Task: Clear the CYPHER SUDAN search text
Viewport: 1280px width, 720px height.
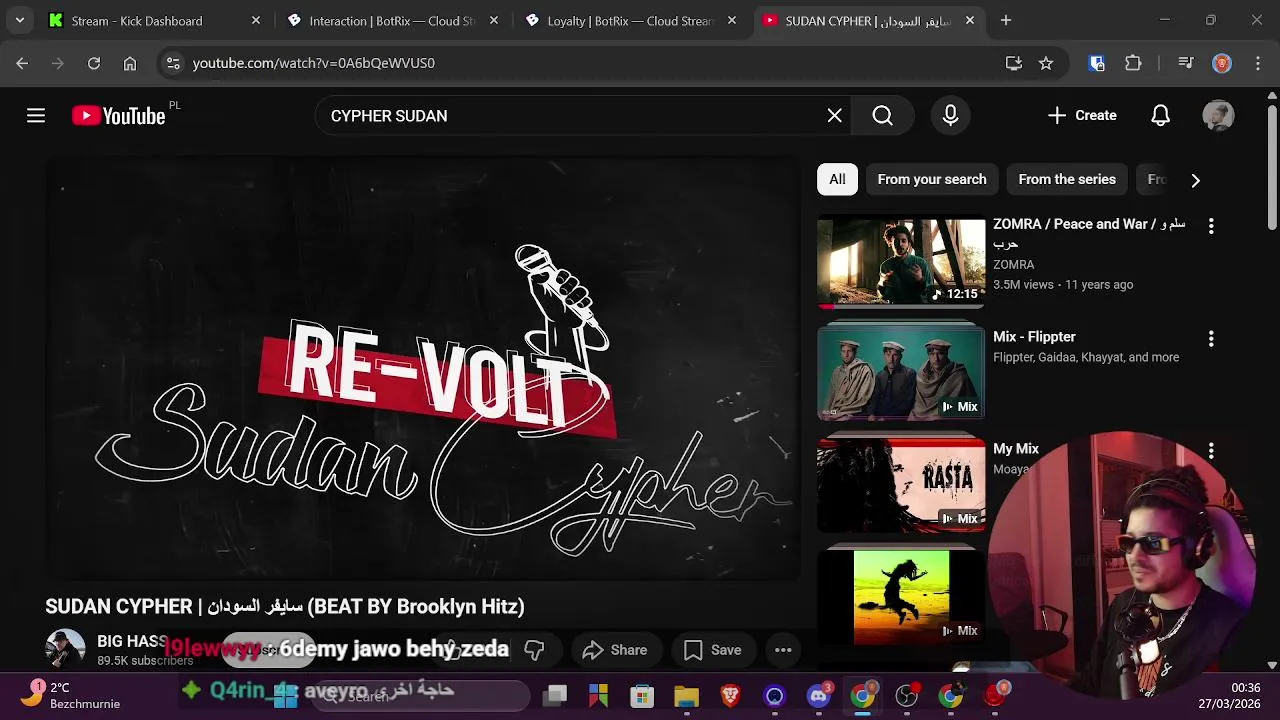Action: pos(835,116)
